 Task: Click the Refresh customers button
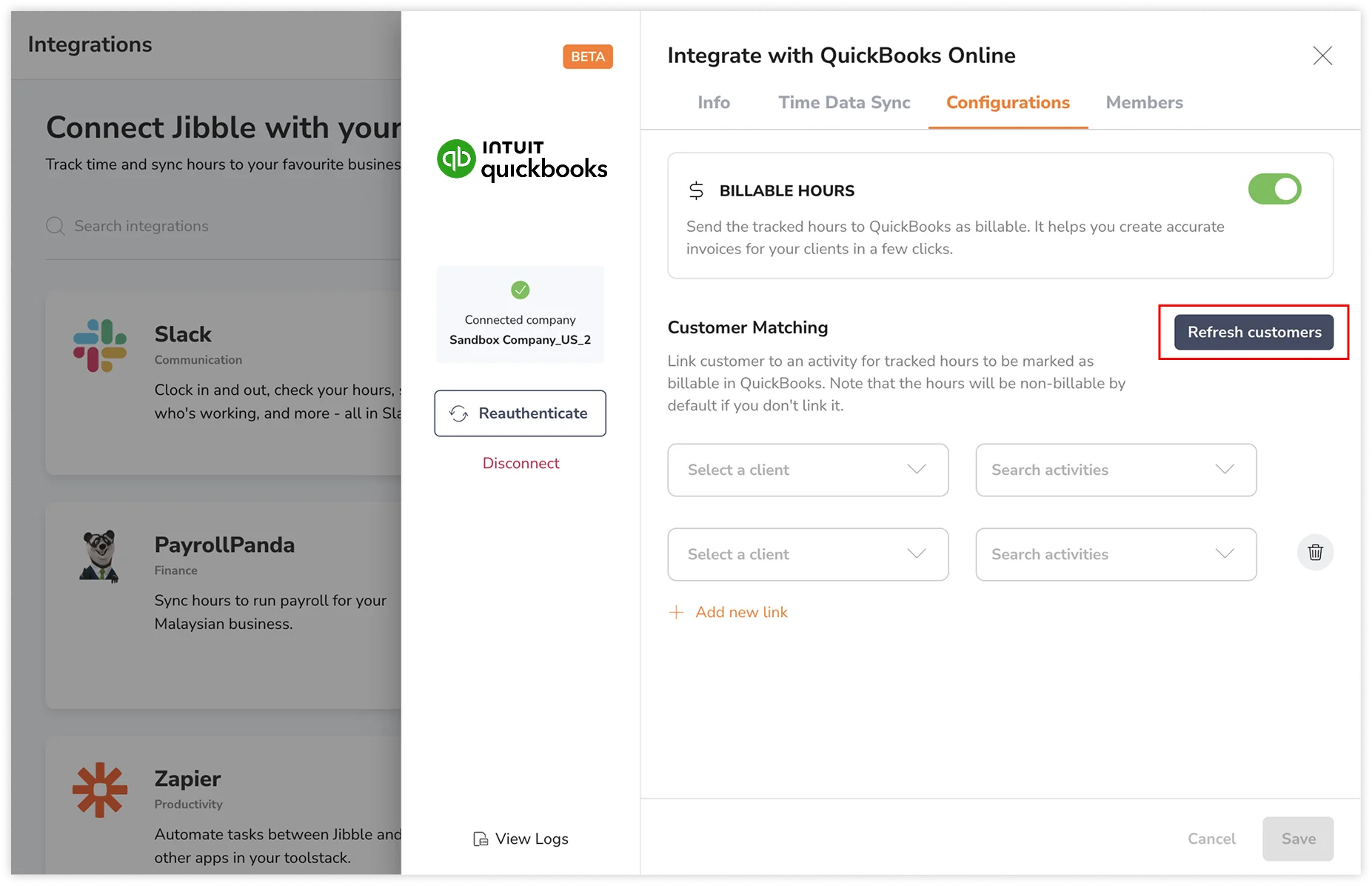tap(1254, 332)
